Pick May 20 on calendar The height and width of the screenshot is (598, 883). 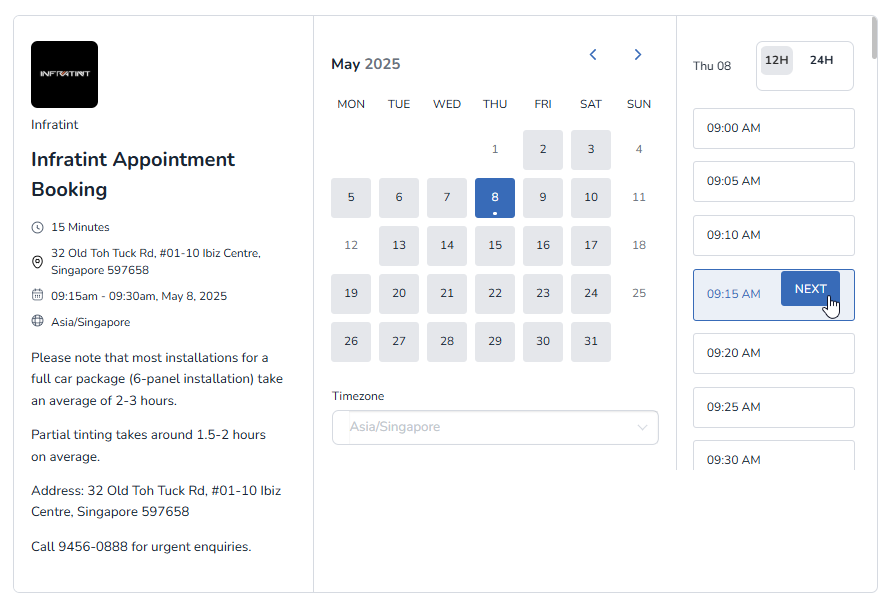click(x=399, y=293)
